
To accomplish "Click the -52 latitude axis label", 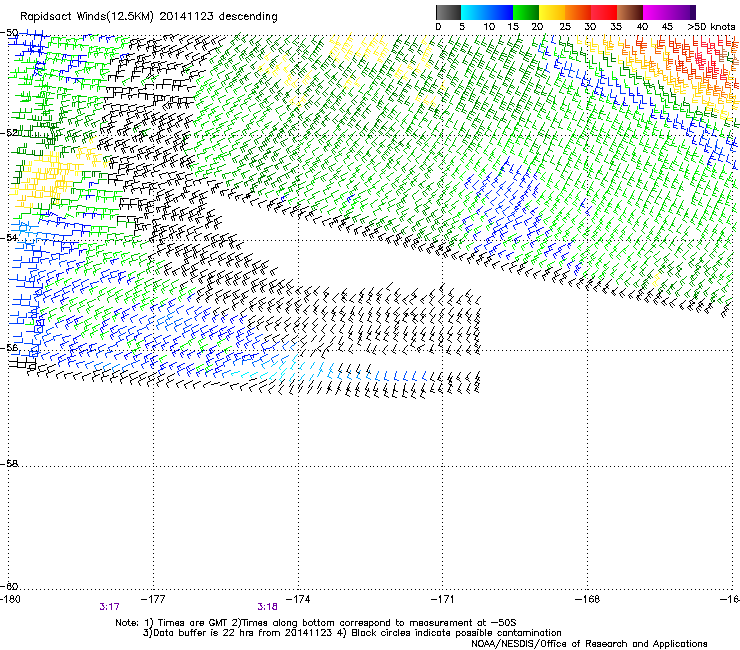I will [9, 133].
